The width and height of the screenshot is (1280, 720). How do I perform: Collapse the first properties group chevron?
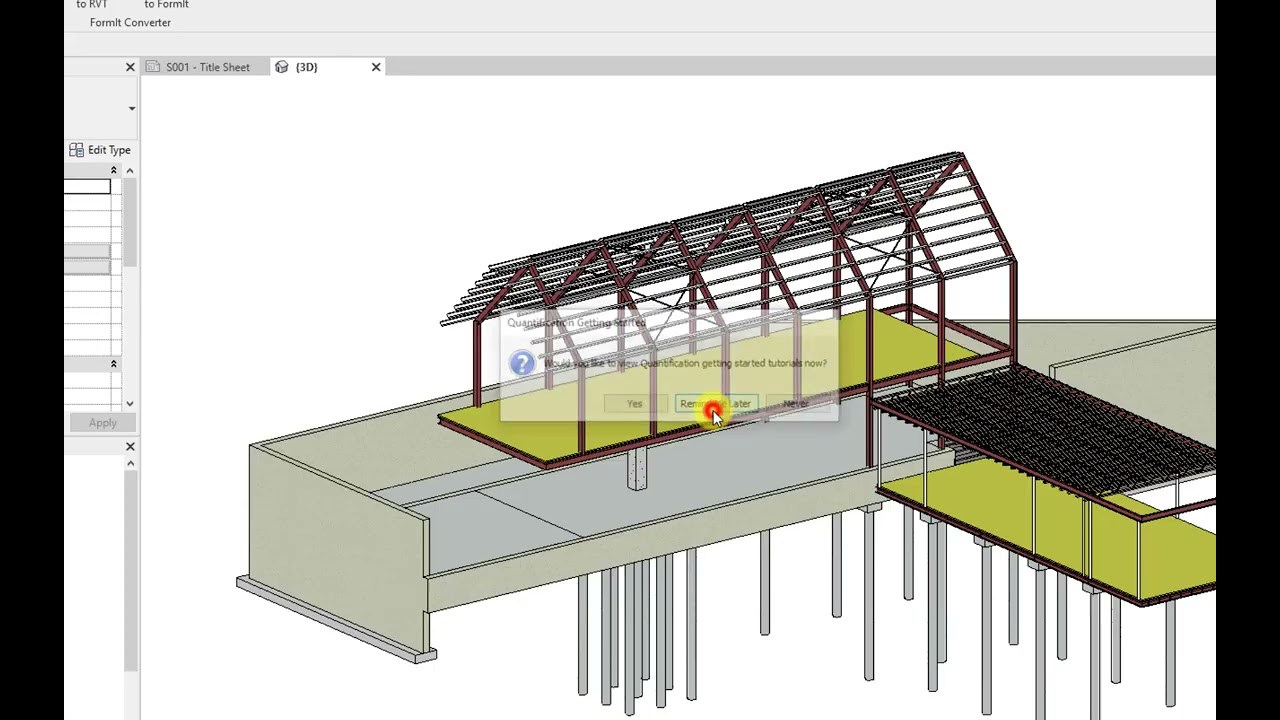tap(113, 171)
